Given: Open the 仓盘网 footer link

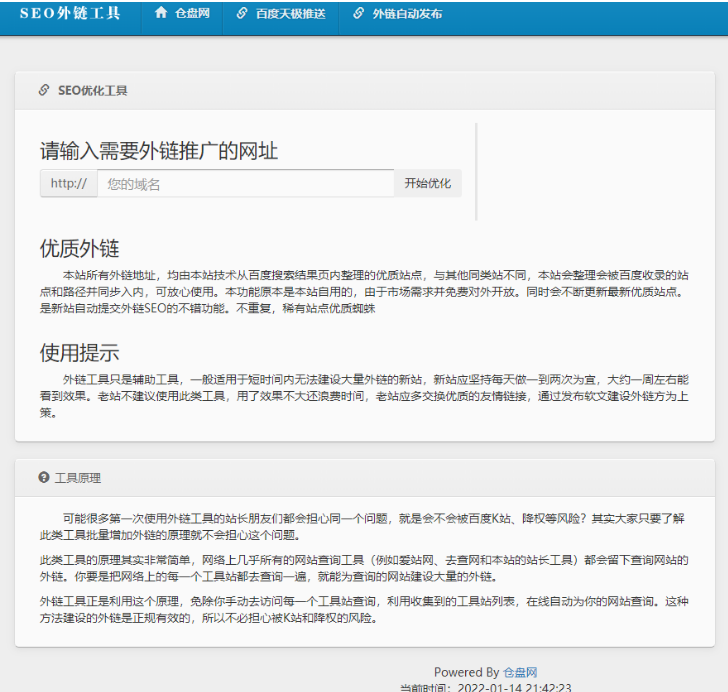Looking at the screenshot, I should (520, 672).
